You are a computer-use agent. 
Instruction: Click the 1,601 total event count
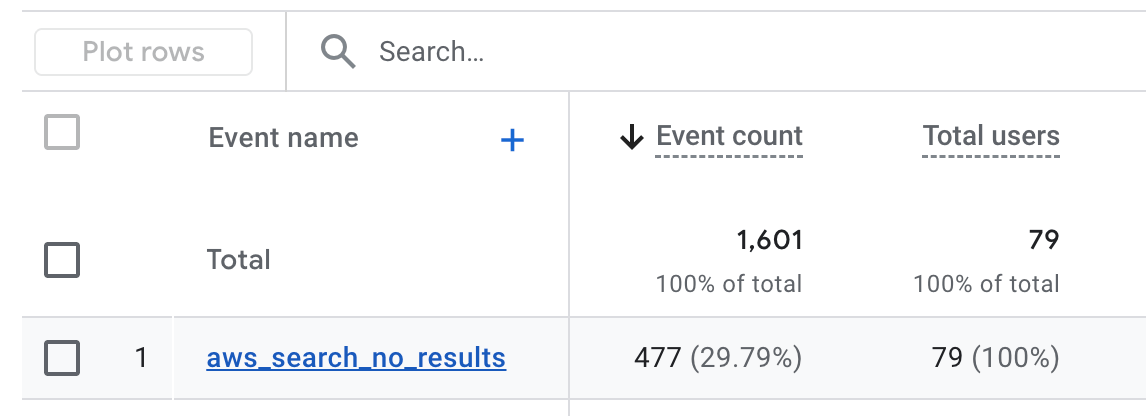pos(768,240)
